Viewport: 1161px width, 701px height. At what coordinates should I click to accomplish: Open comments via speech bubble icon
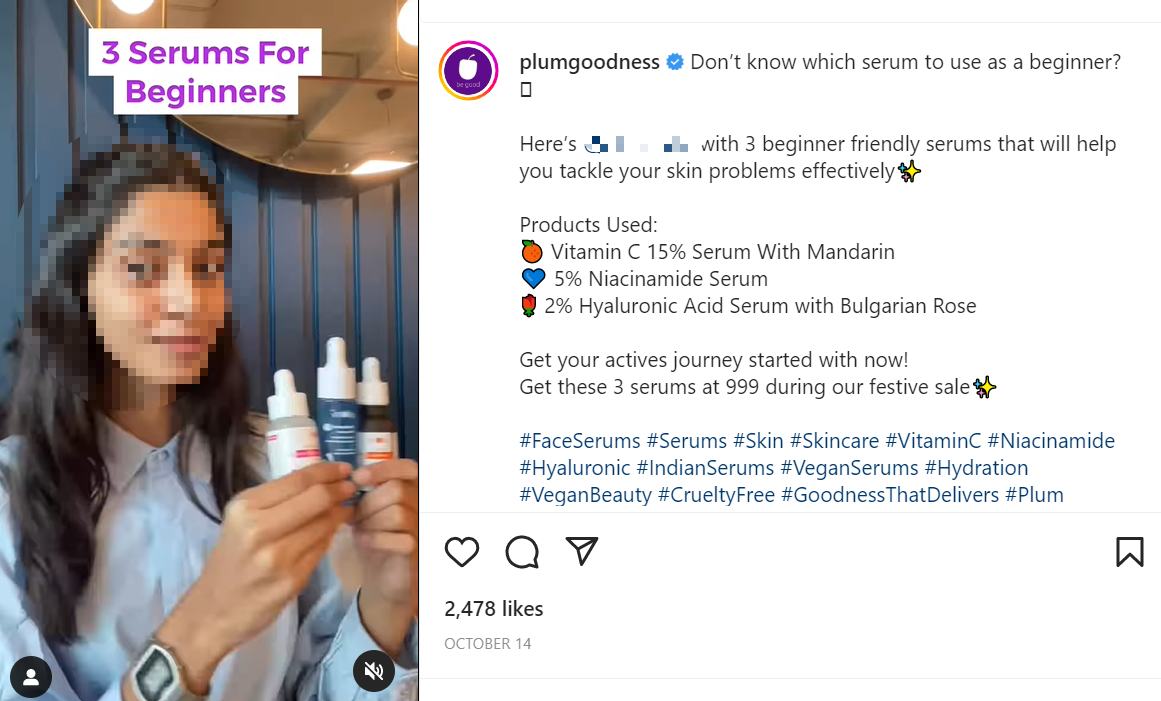(x=522, y=552)
